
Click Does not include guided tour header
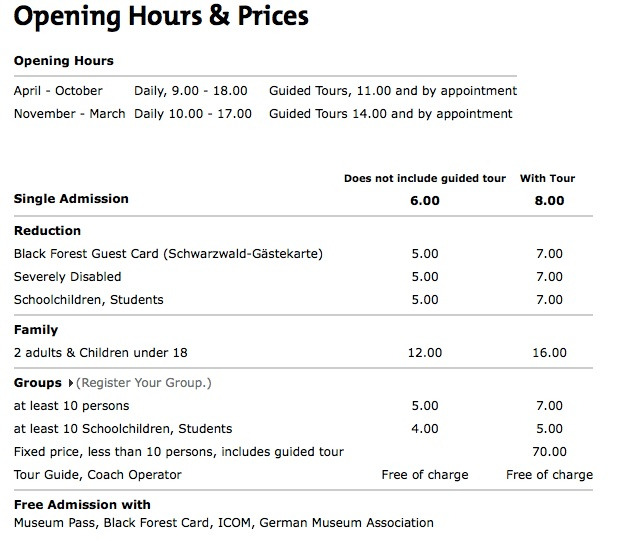(x=425, y=178)
